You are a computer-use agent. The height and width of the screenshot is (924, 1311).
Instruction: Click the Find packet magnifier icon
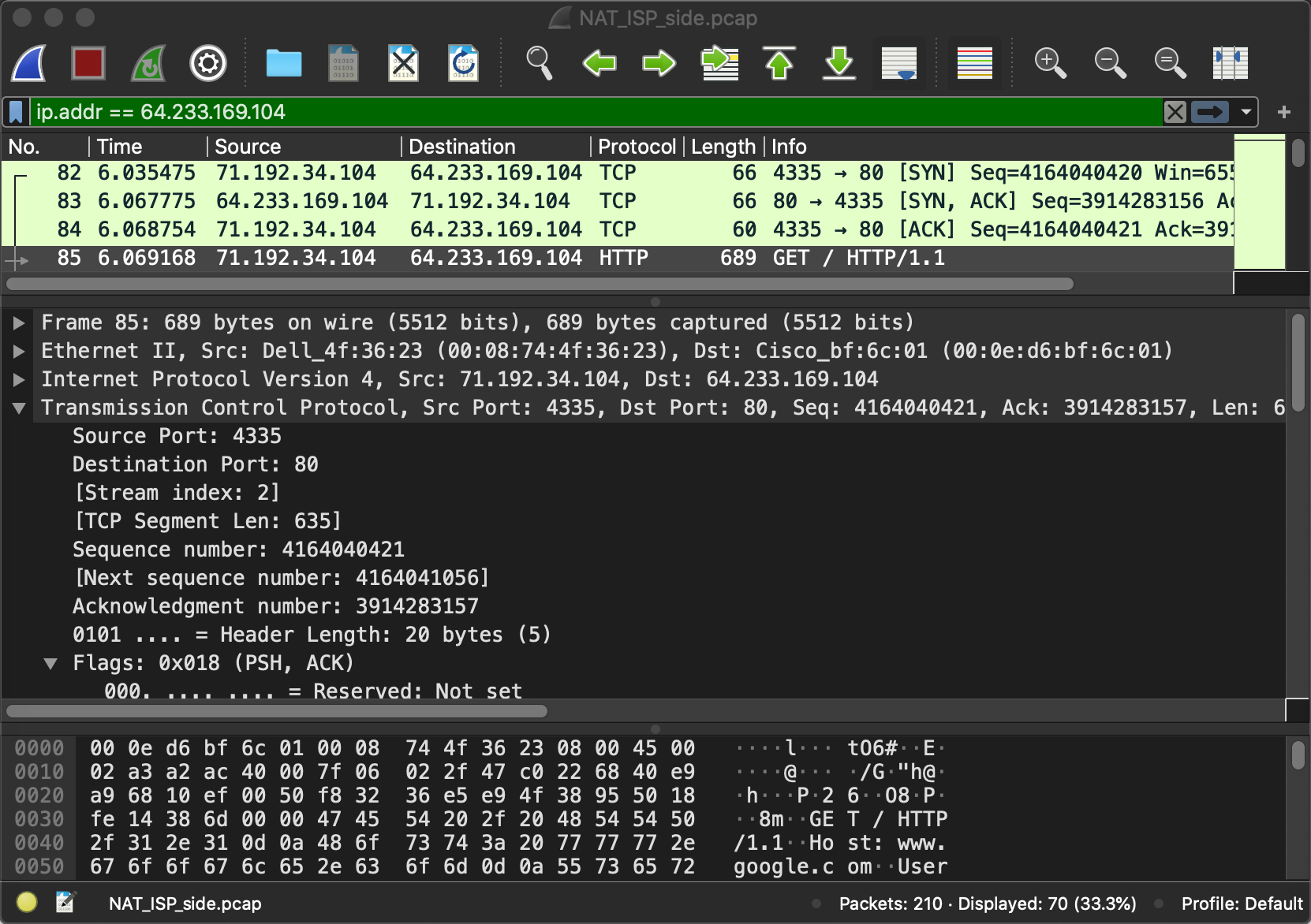click(539, 63)
